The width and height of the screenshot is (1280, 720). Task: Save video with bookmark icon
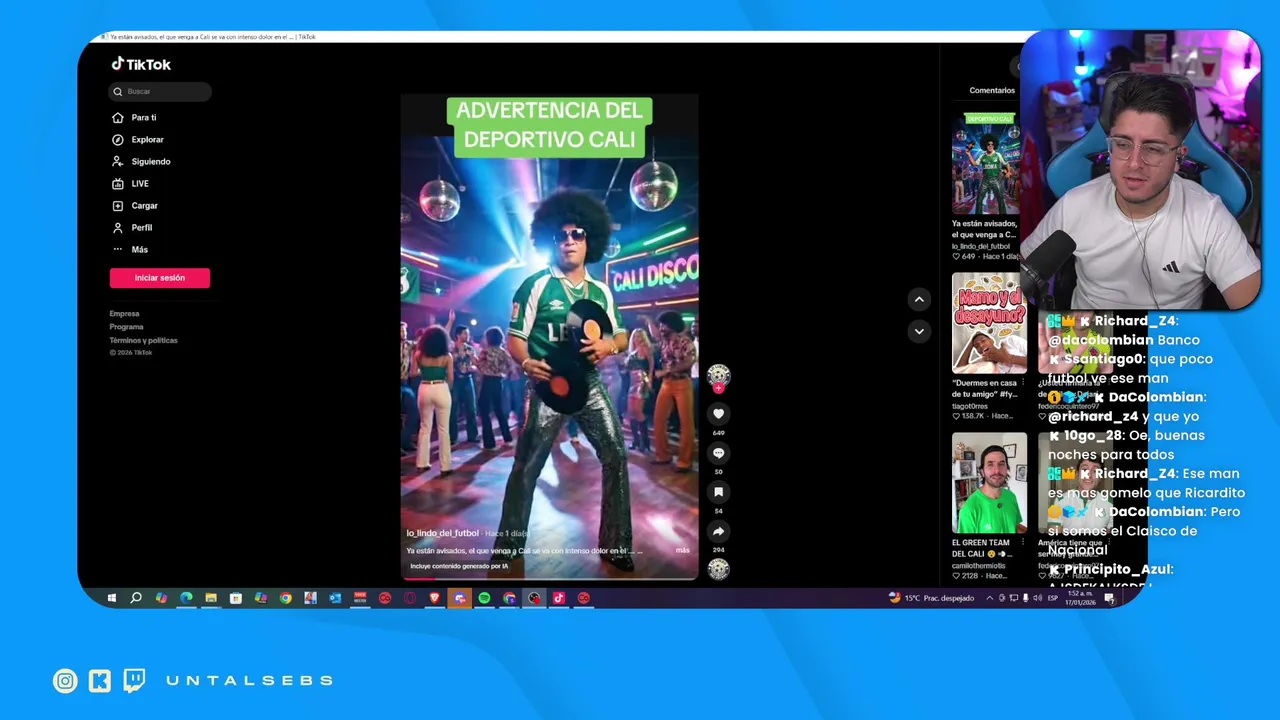[x=718, y=492]
